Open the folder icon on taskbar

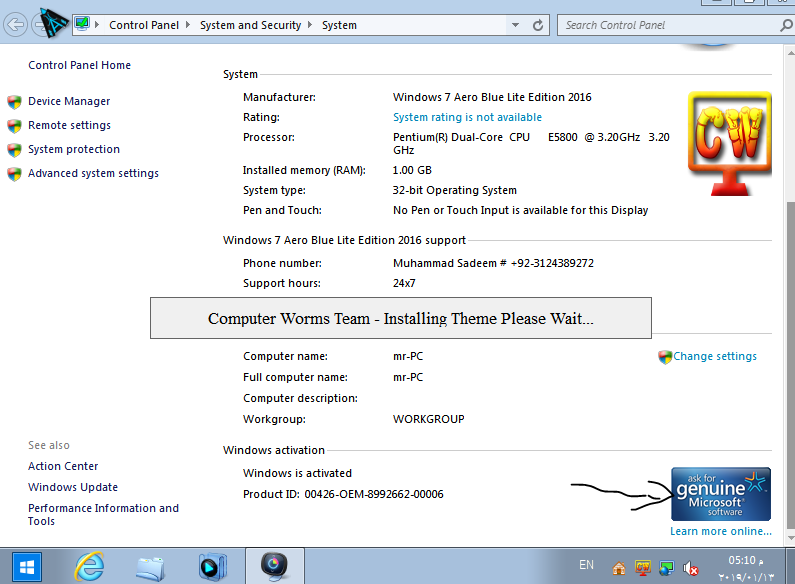[151, 568]
